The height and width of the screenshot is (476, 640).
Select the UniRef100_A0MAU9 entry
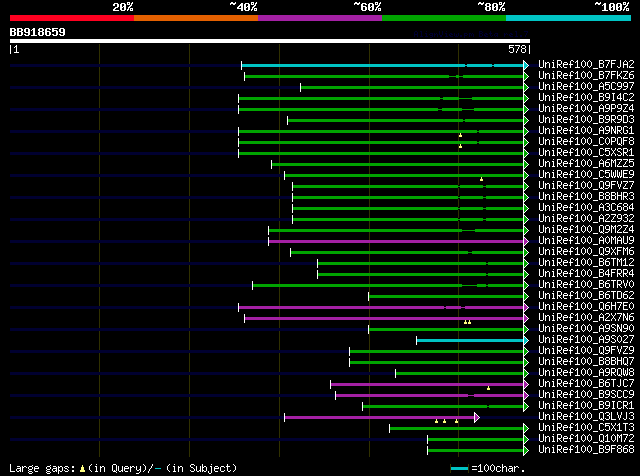click(x=586, y=241)
